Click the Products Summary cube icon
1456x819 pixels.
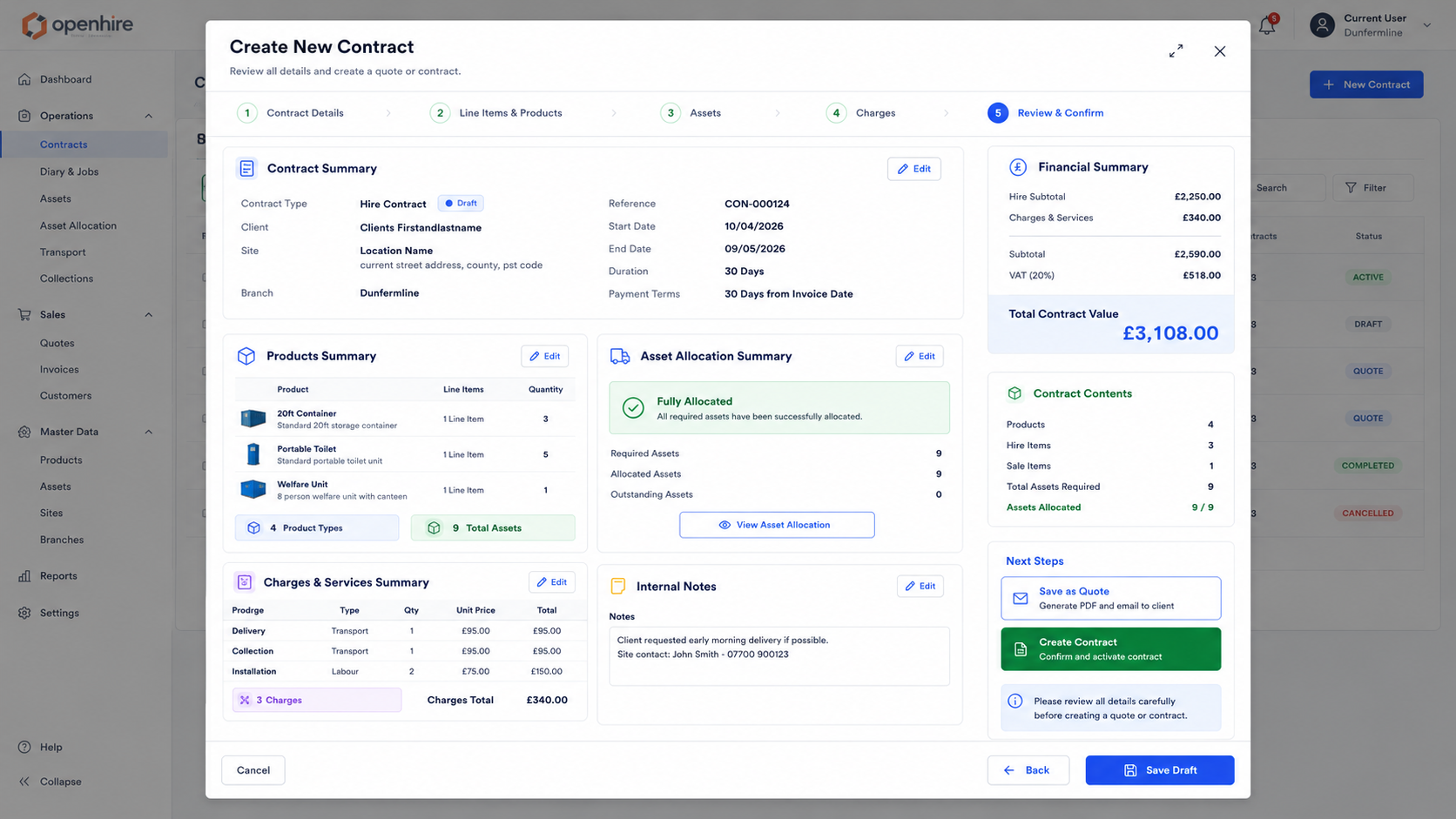click(246, 356)
